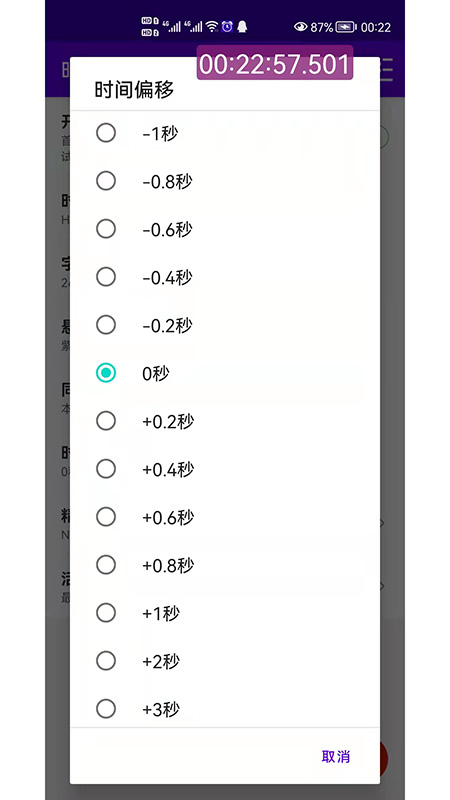
Task: Select the +0.8秒 radio option
Action: [x=224, y=565]
